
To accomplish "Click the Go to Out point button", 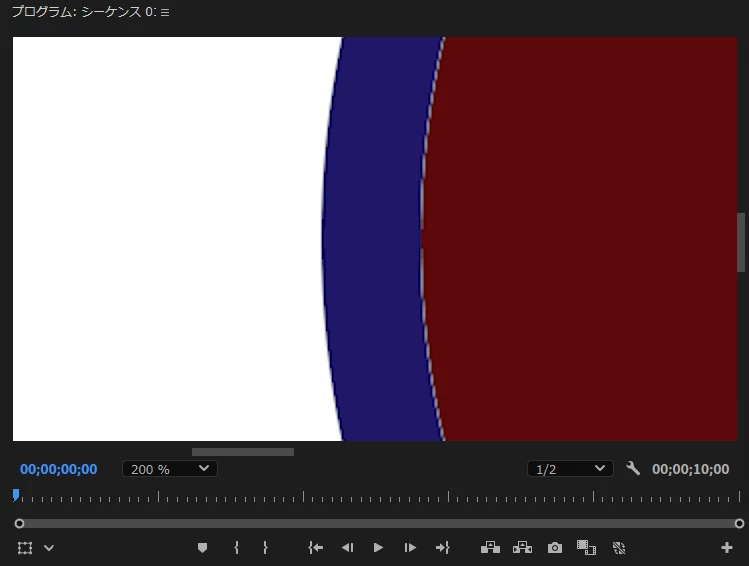I will click(x=443, y=548).
